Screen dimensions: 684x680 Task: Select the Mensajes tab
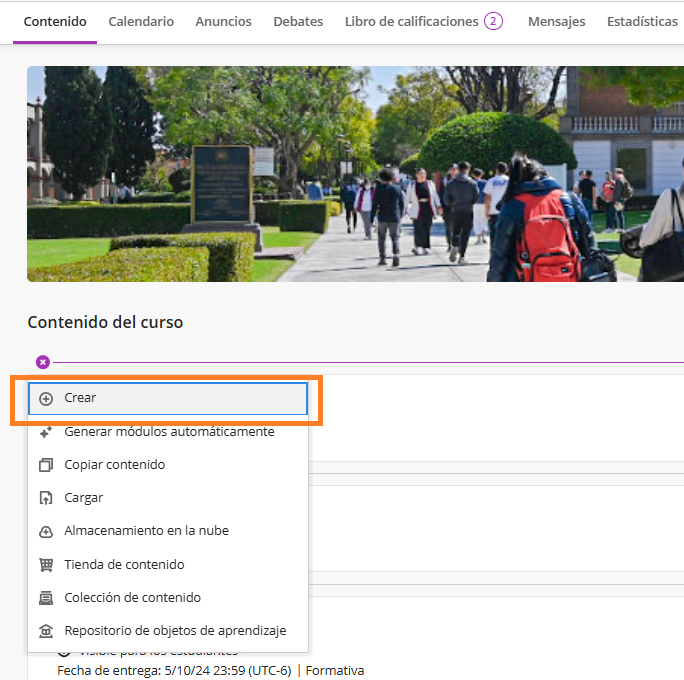[556, 22]
